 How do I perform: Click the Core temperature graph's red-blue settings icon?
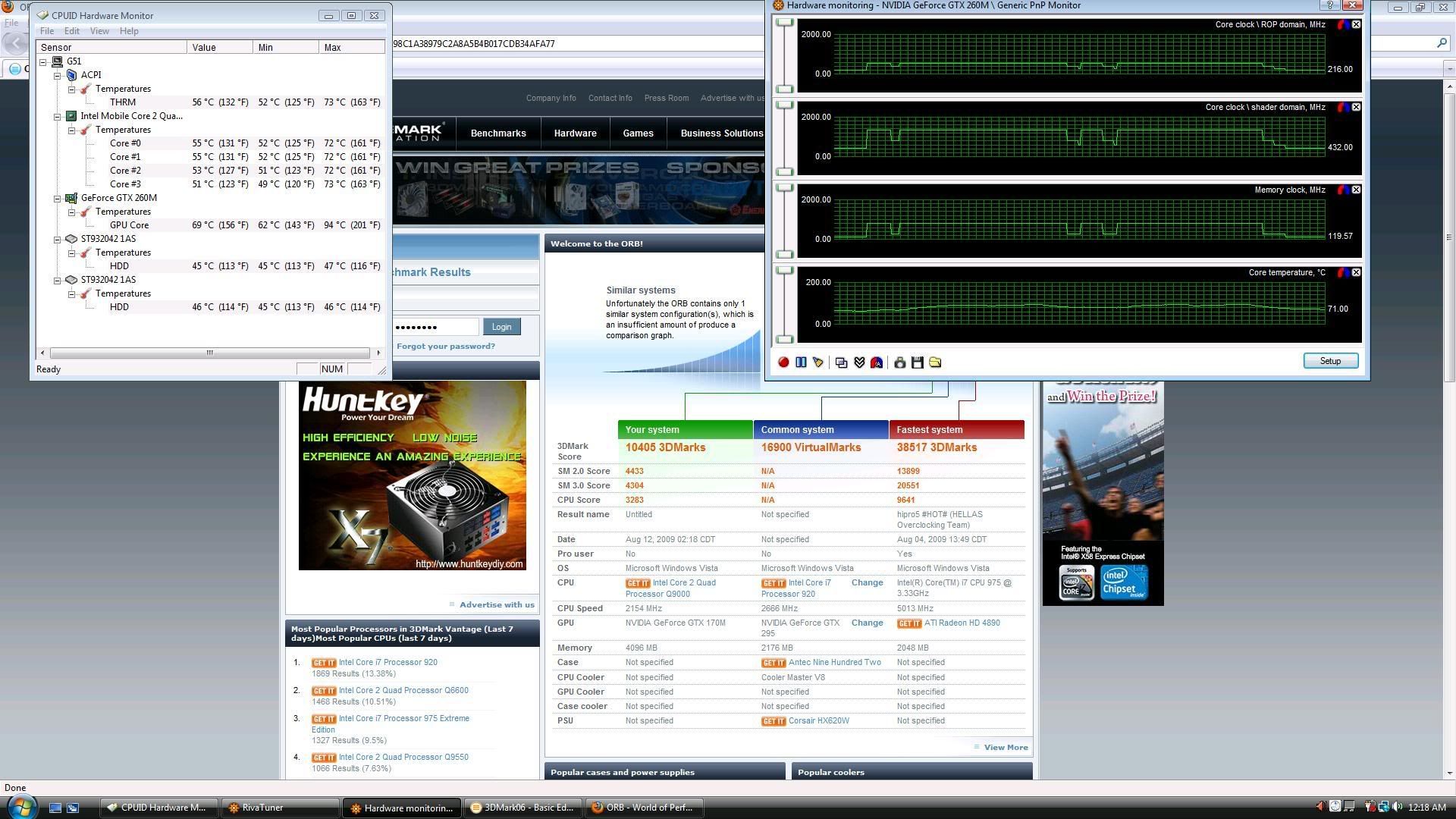[1343, 272]
